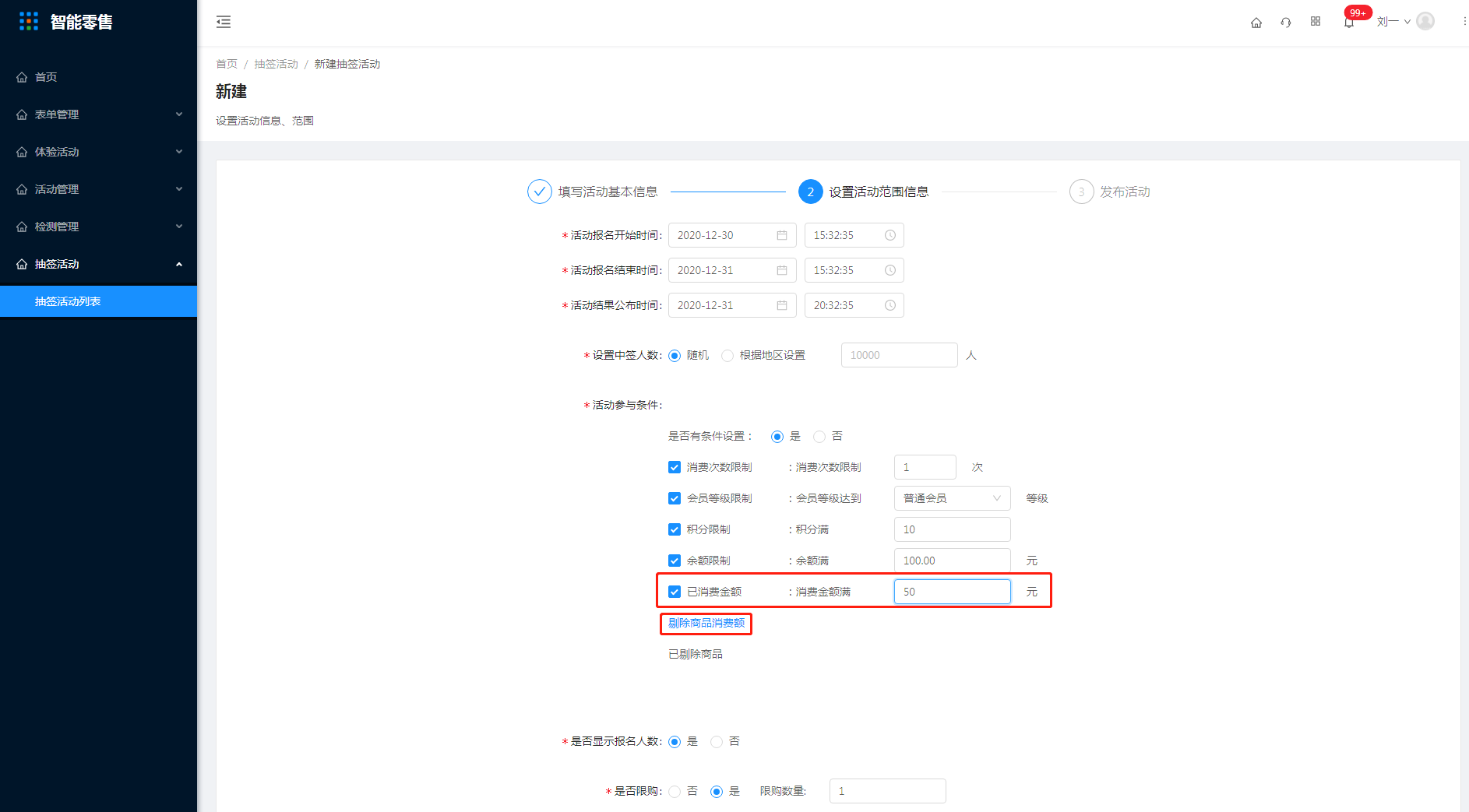Click the user avatar icon
The width and height of the screenshot is (1469, 812).
point(1425,21)
